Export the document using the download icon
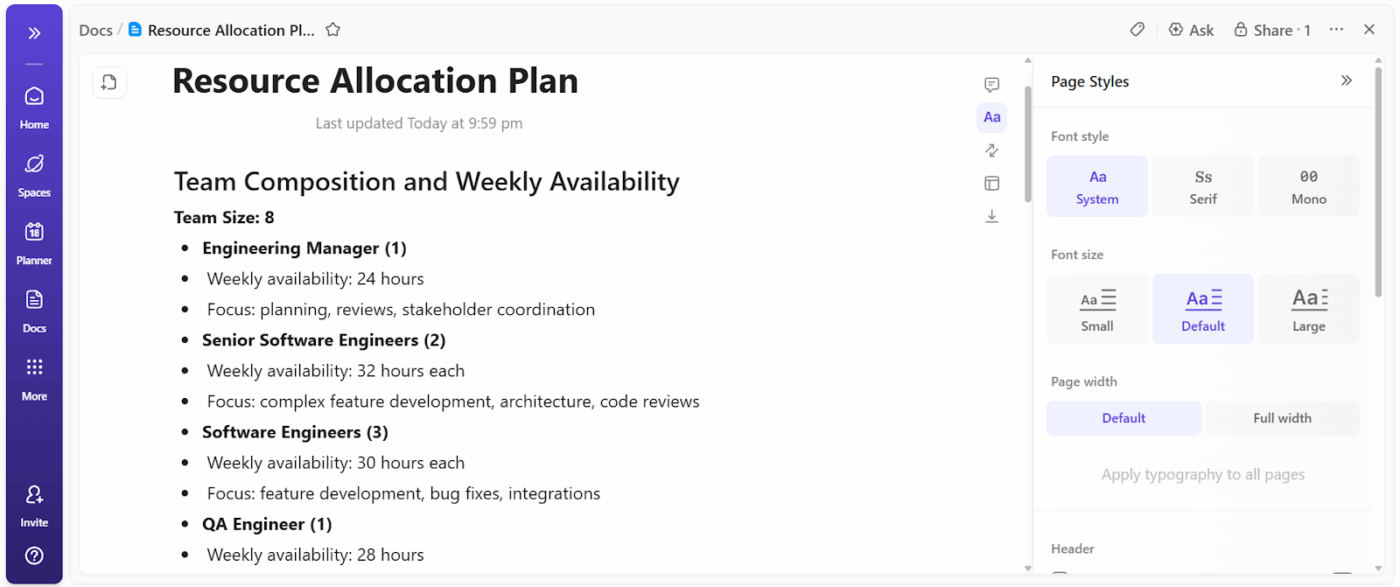This screenshot has height=587, width=1400. pyautogui.click(x=991, y=216)
